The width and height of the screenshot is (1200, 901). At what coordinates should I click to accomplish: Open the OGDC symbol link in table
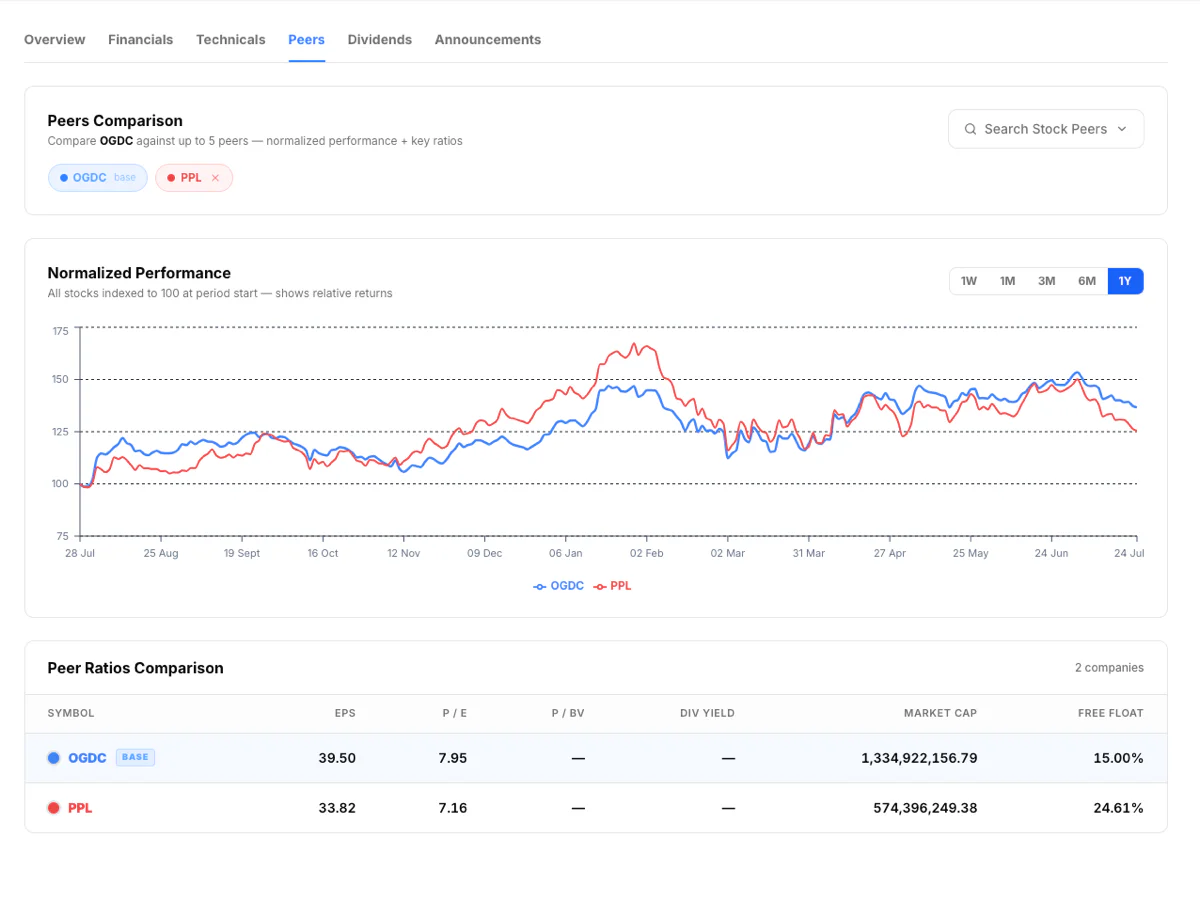click(87, 758)
